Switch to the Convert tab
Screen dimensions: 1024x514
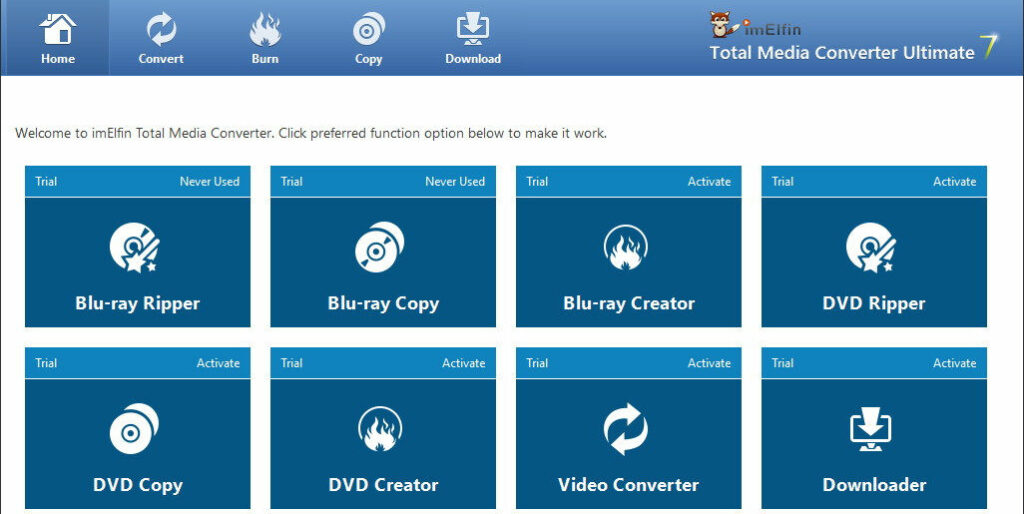pos(161,38)
